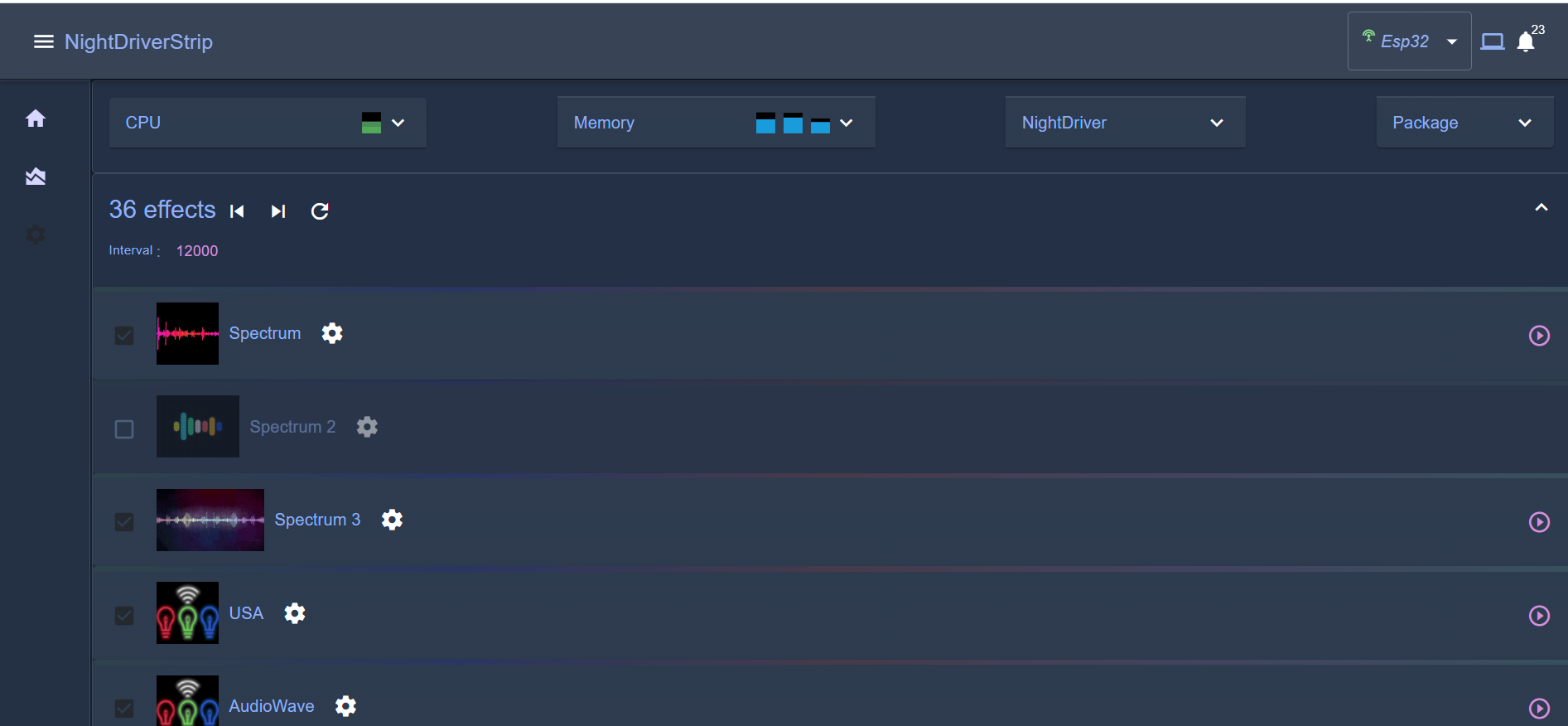Toggle the AudioWave effect checkbox
The height and width of the screenshot is (726, 1568).
click(124, 709)
